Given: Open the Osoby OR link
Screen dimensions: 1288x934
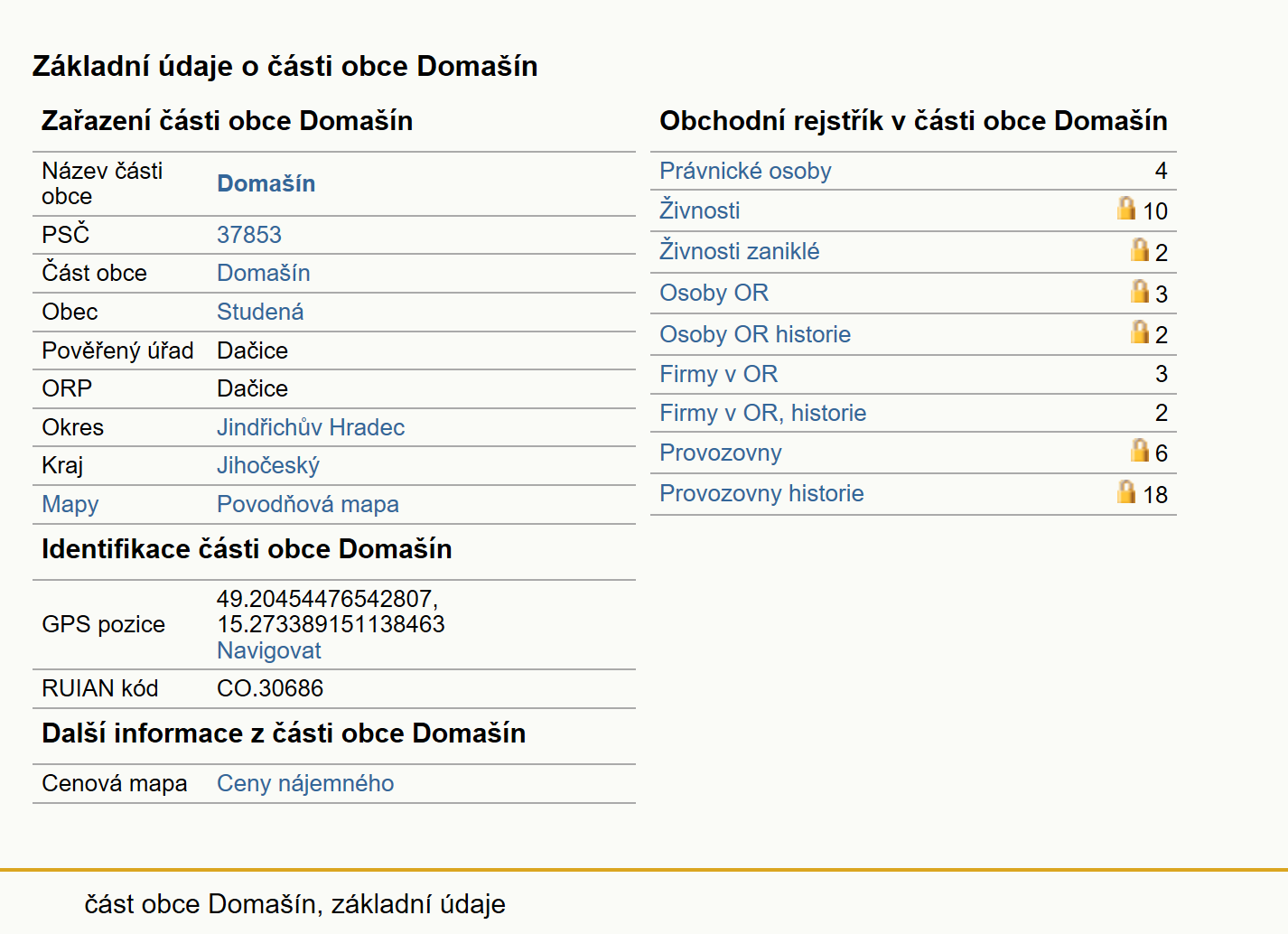Looking at the screenshot, I should [x=714, y=293].
